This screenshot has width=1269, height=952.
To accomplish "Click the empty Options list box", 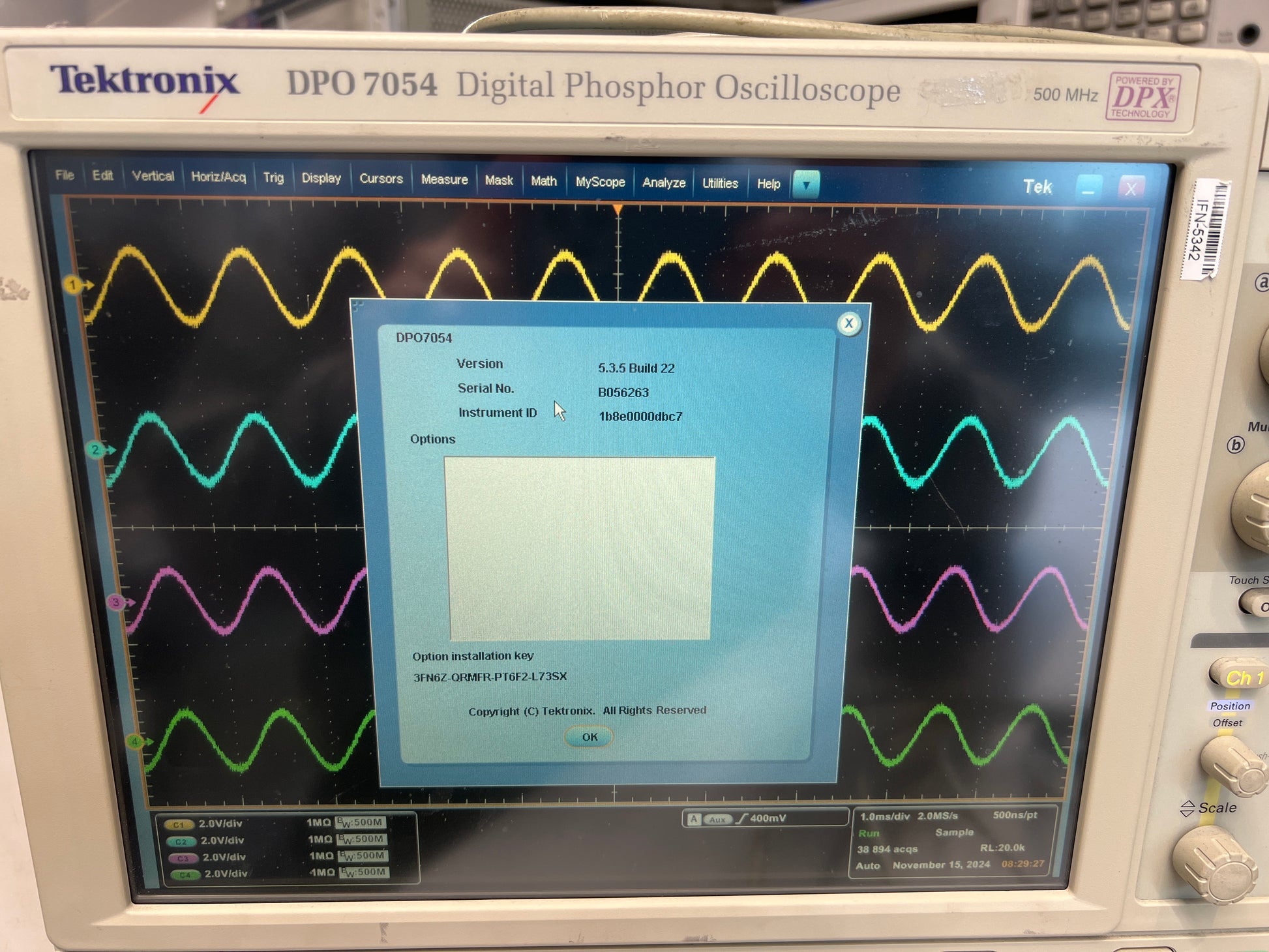I will pyautogui.click(x=580, y=548).
